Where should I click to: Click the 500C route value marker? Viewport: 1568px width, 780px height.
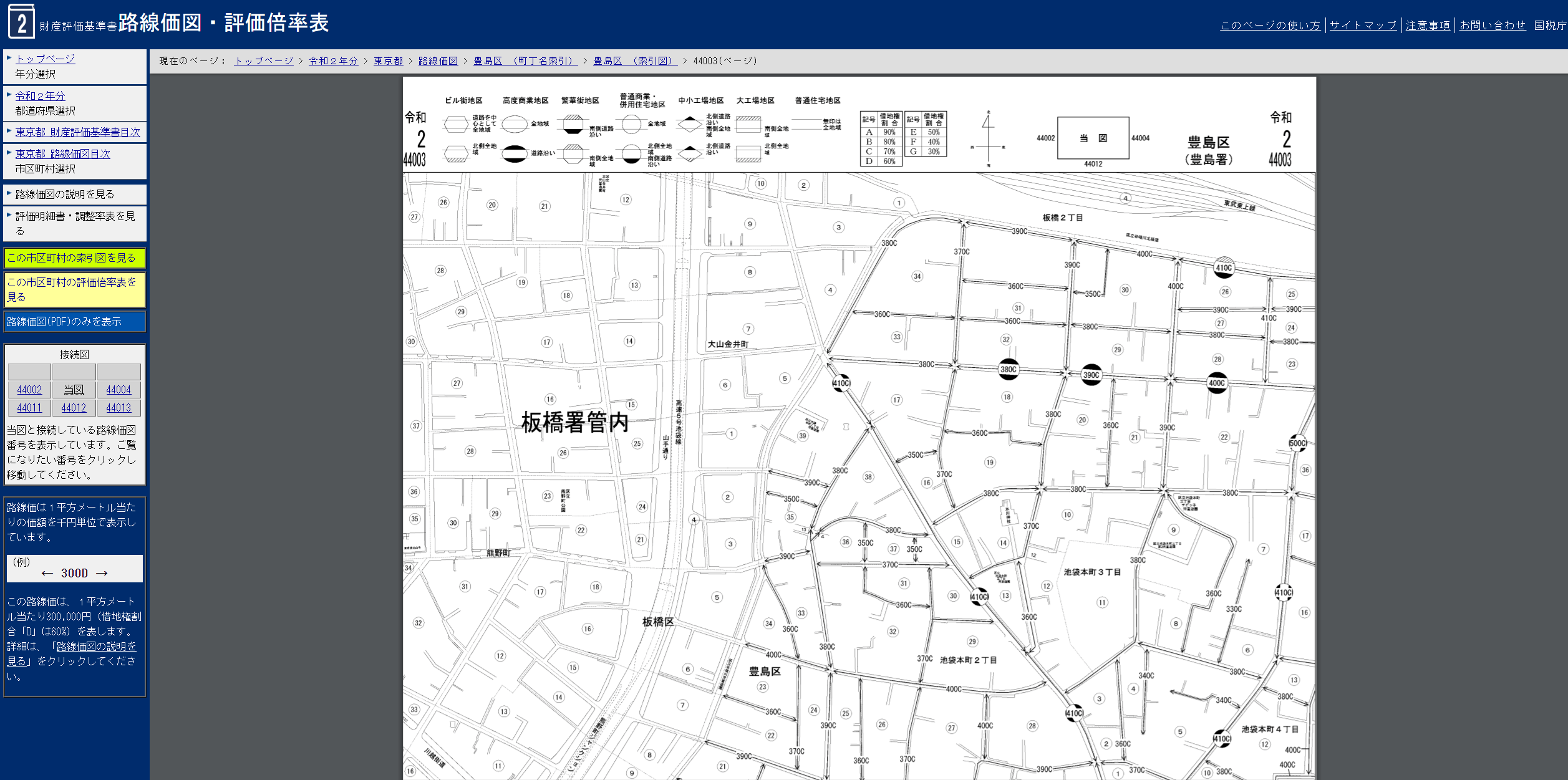pos(1298,443)
